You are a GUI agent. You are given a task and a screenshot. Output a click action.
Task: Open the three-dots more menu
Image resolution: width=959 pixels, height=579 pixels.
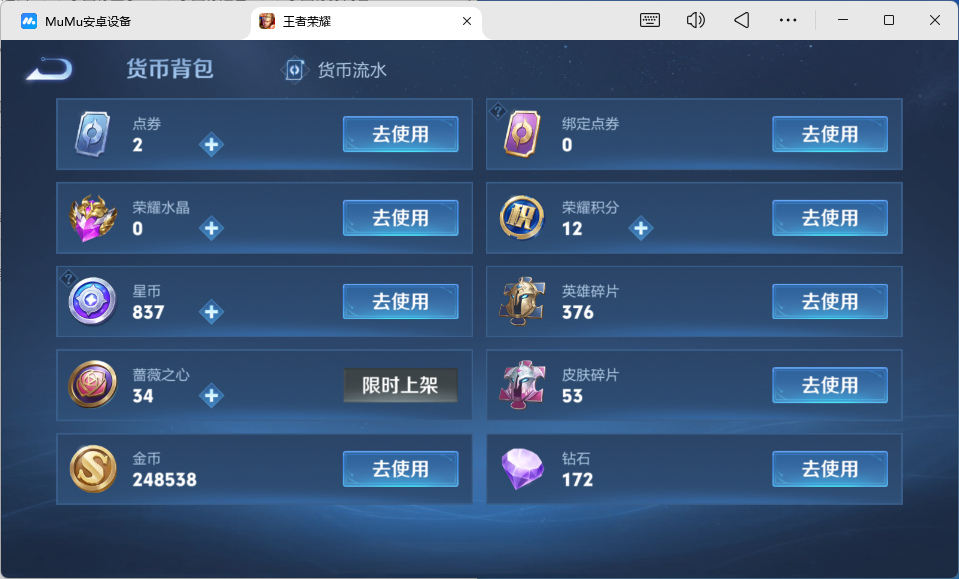tap(788, 20)
